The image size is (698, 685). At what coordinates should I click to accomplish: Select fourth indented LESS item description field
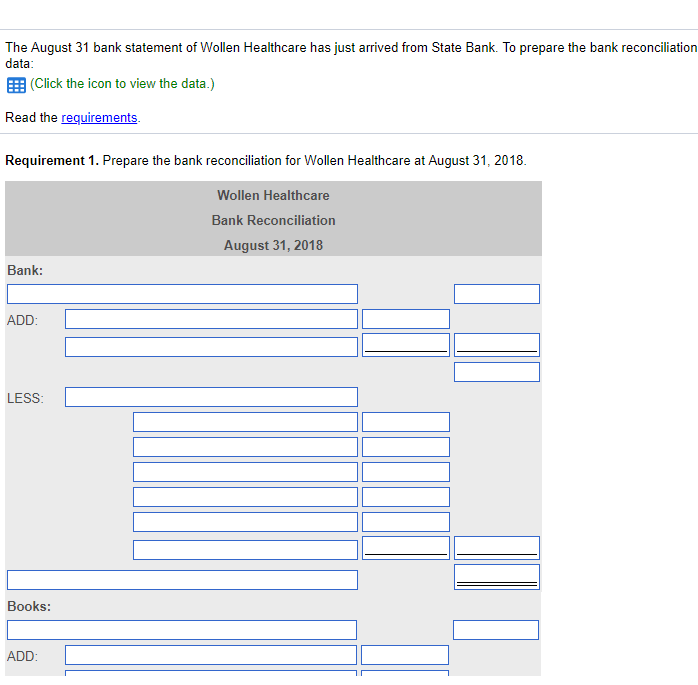[x=245, y=497]
